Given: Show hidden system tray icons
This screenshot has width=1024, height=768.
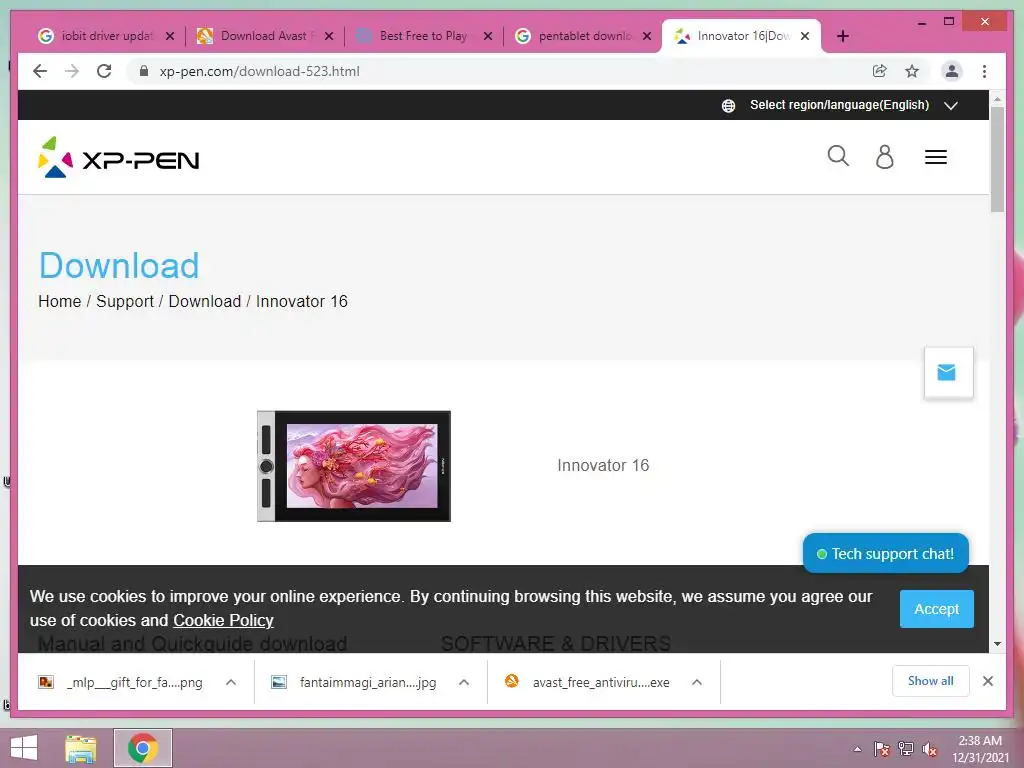Looking at the screenshot, I should pyautogui.click(x=857, y=749).
